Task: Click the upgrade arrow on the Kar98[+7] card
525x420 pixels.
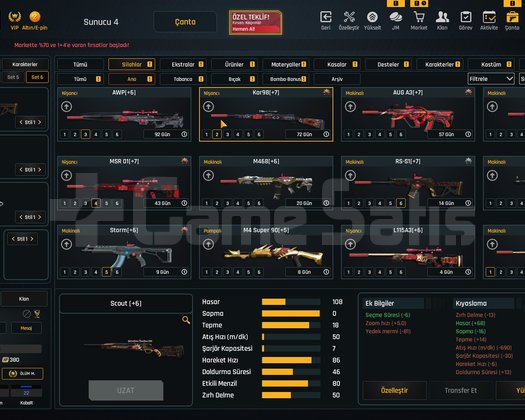Action: point(208,107)
